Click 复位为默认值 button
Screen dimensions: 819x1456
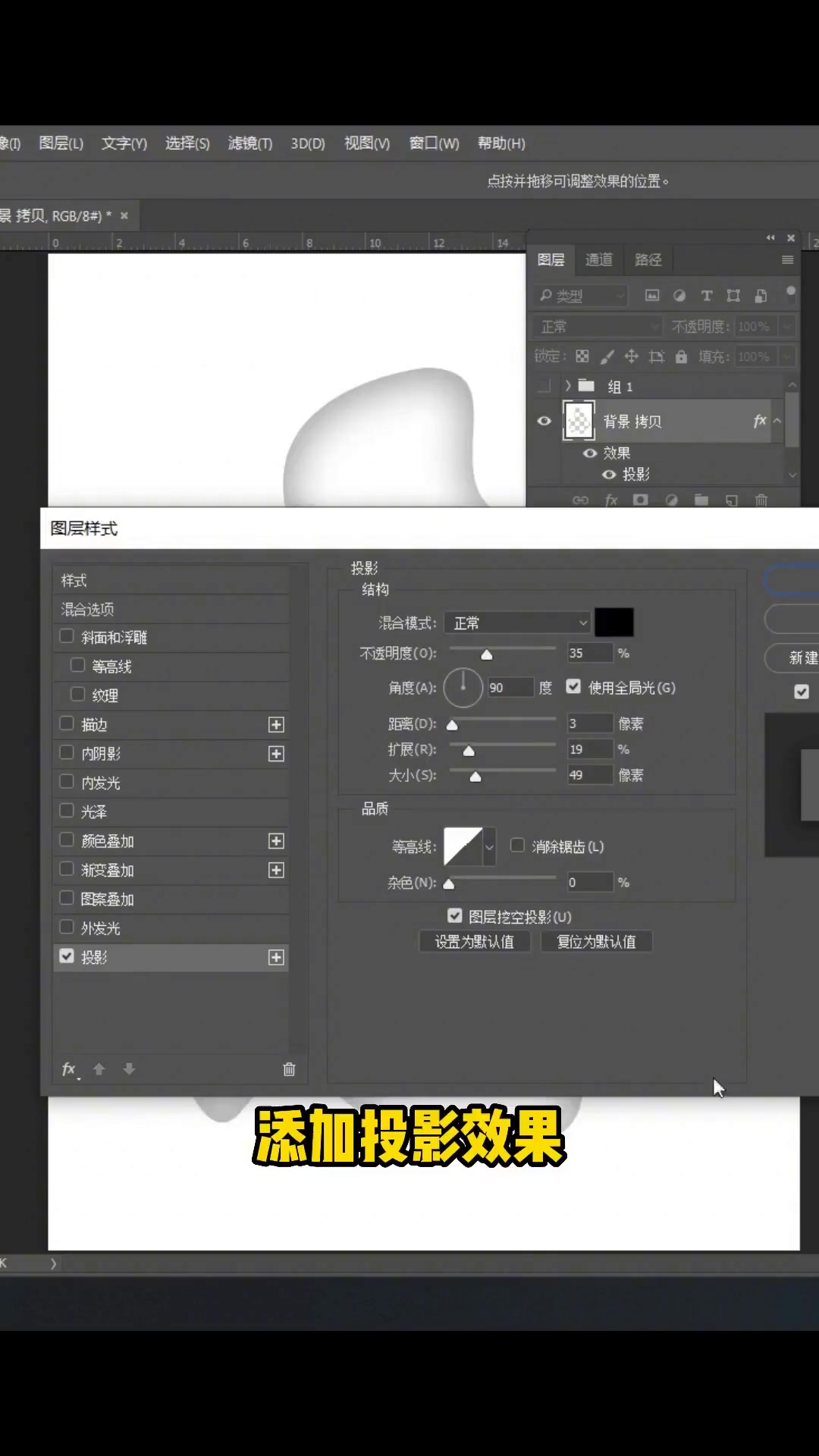point(597,942)
